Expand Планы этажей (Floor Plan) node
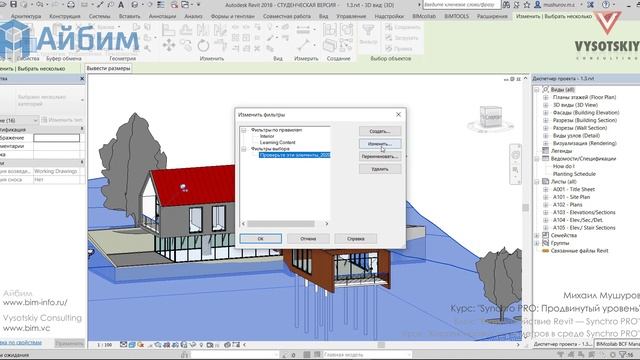 [x=546, y=97]
